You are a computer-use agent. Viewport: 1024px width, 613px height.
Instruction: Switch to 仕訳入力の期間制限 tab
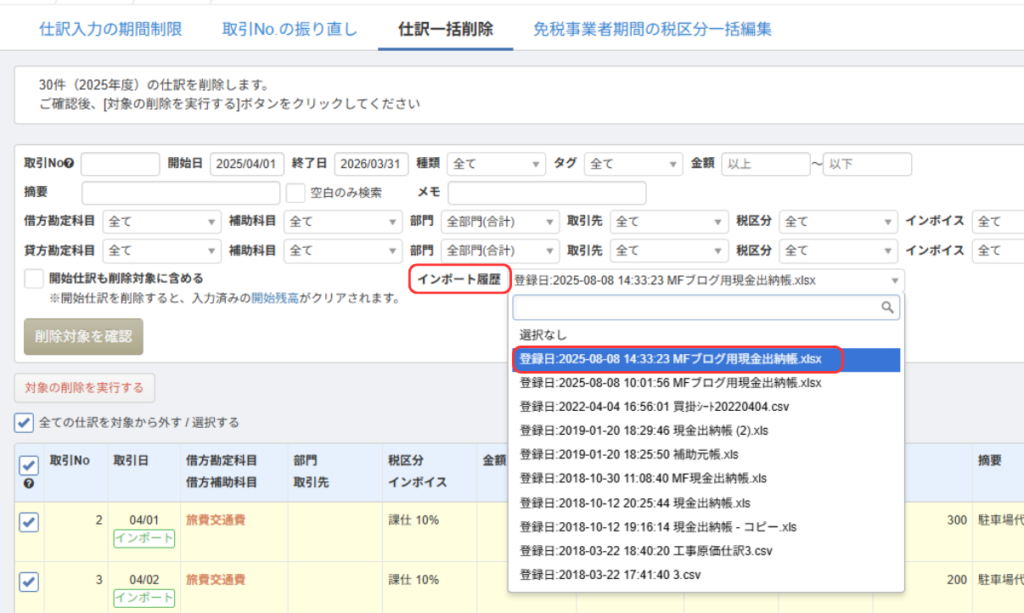[x=110, y=29]
